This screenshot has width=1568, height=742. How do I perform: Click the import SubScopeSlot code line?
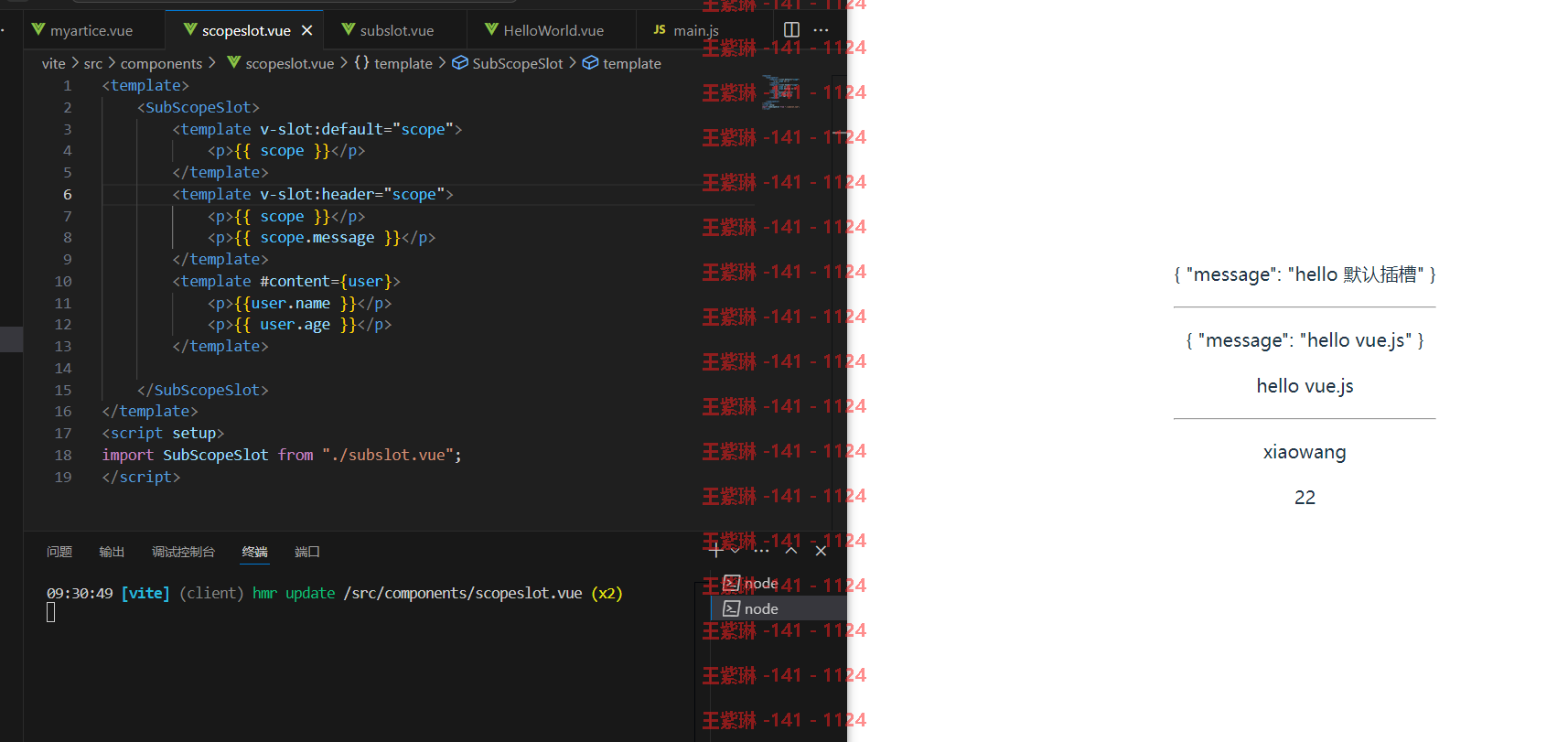[282, 455]
